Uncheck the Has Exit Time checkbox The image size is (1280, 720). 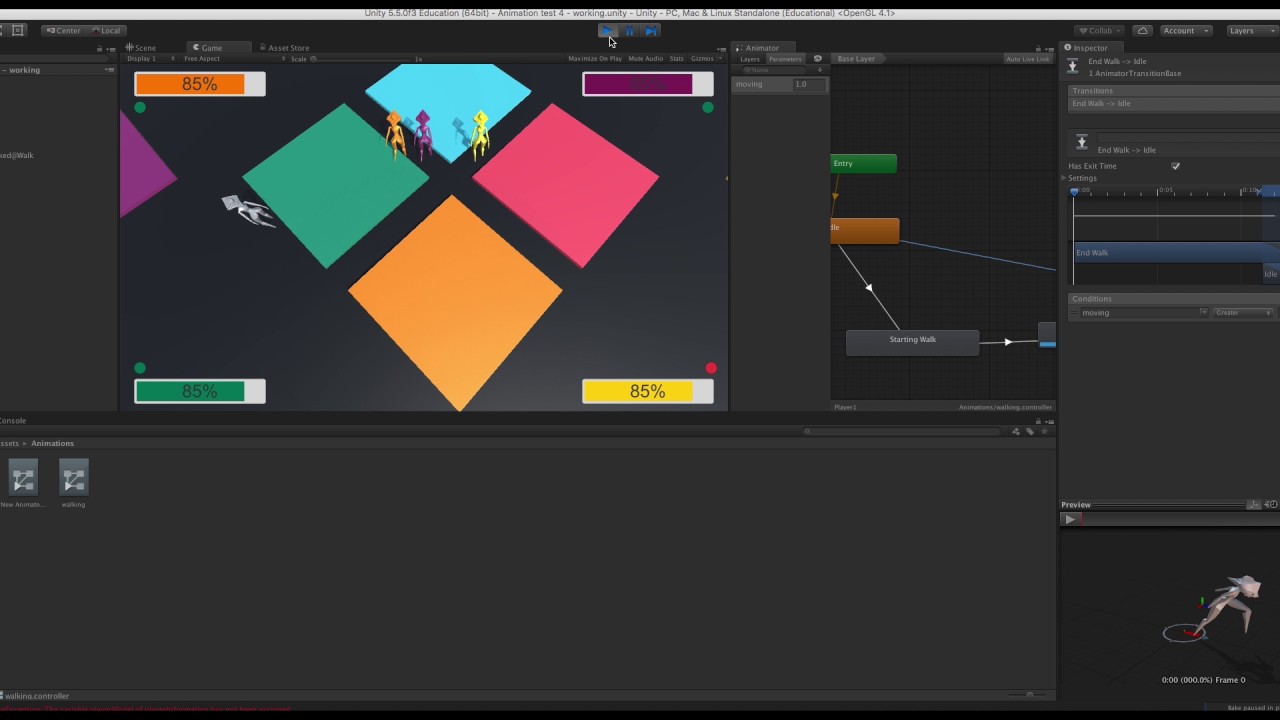click(1175, 166)
